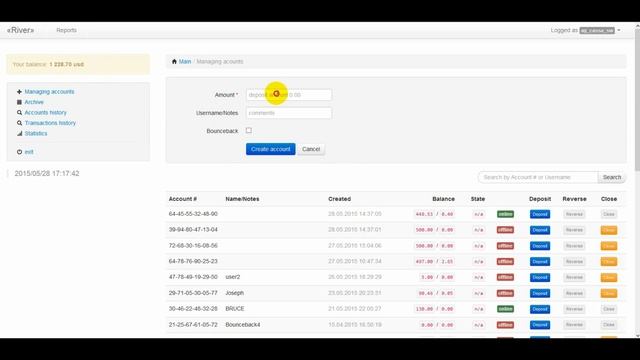The image size is (640, 360).
Task: Click the Archive square icon
Action: point(19,102)
